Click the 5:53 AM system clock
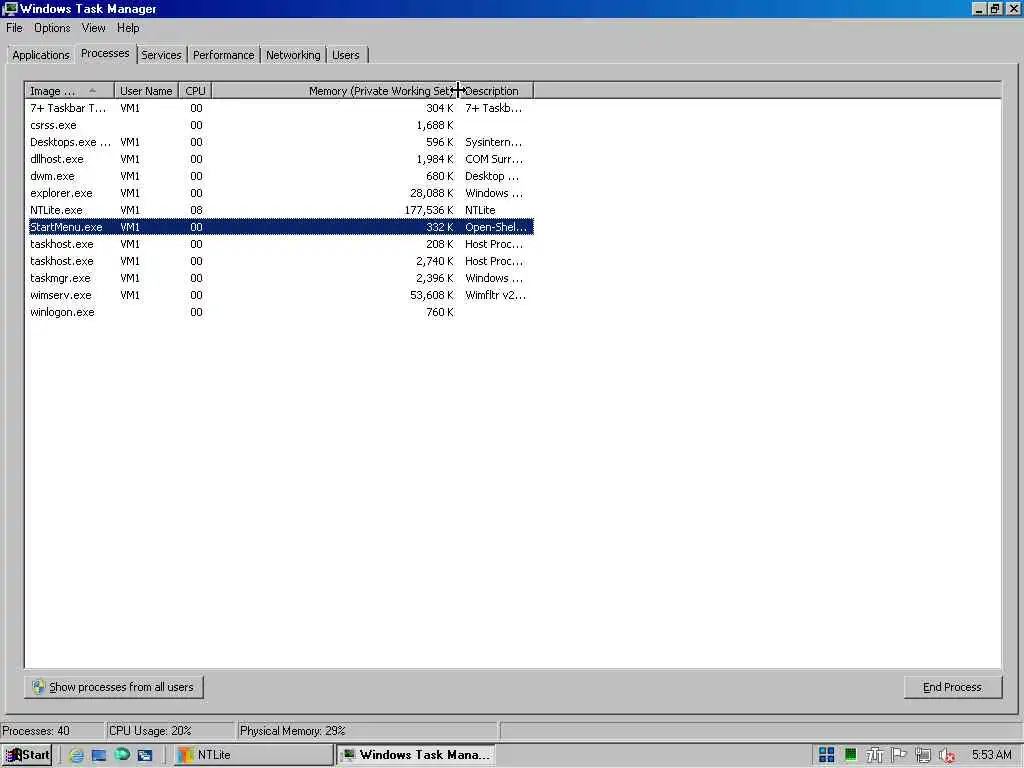This screenshot has height=768, width=1024. (991, 755)
